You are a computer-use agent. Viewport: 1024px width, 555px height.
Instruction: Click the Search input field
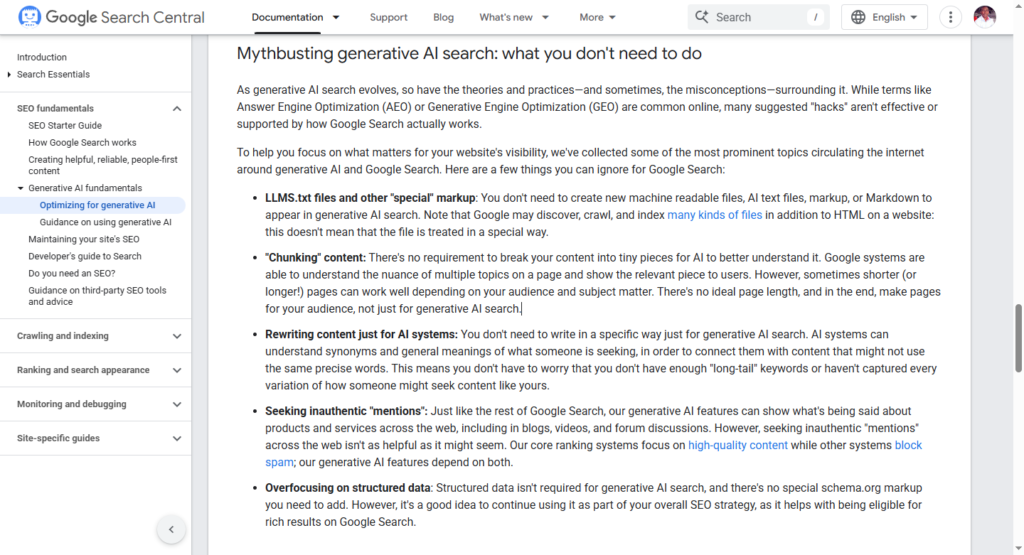coord(758,17)
